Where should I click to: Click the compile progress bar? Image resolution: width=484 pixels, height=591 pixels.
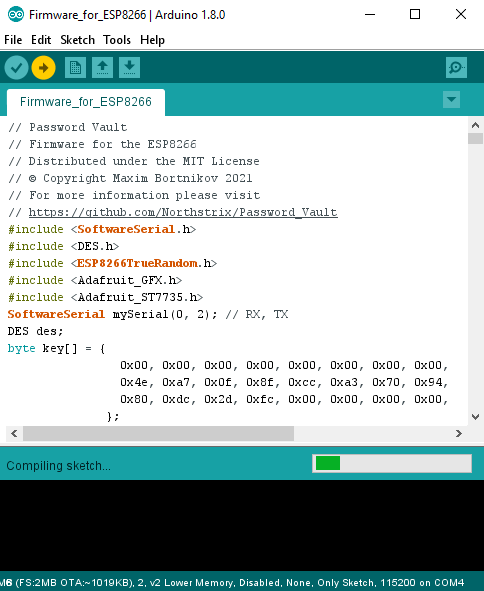(x=392, y=463)
